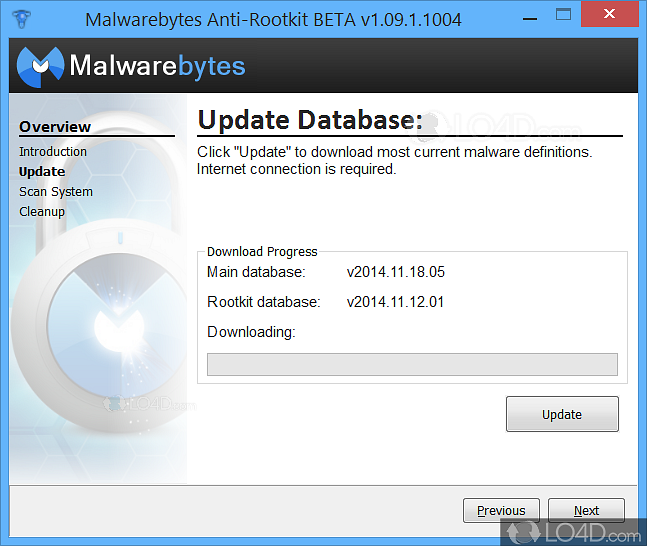647x546 pixels.
Task: Click the download progress bar
Action: pyautogui.click(x=412, y=364)
